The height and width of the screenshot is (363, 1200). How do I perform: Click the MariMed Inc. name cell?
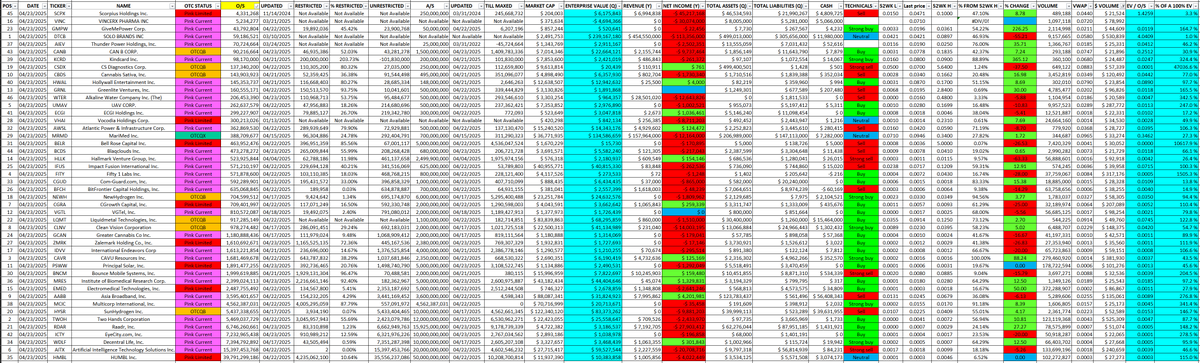coord(124,136)
